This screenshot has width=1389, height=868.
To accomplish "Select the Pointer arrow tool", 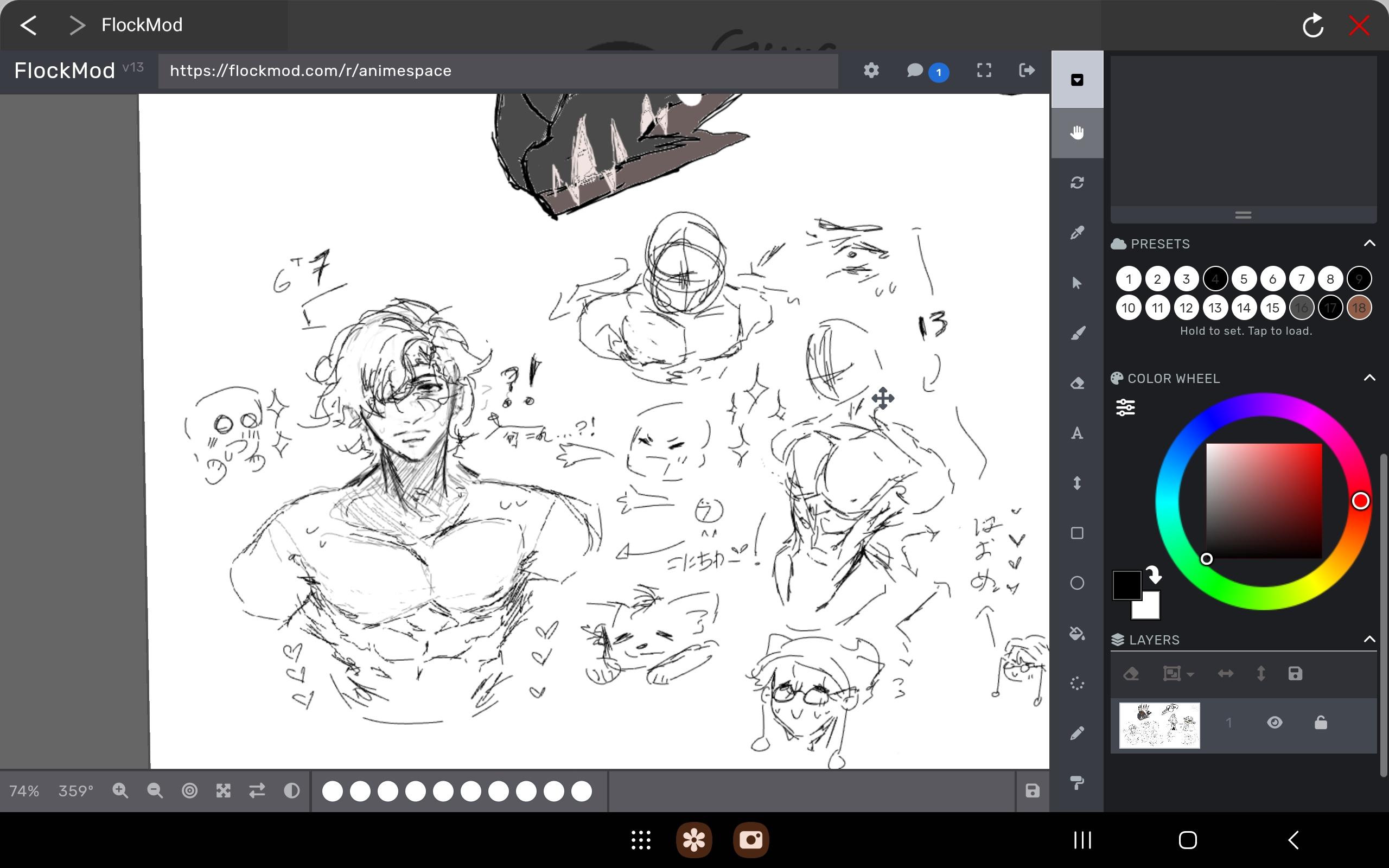I will point(1077,283).
